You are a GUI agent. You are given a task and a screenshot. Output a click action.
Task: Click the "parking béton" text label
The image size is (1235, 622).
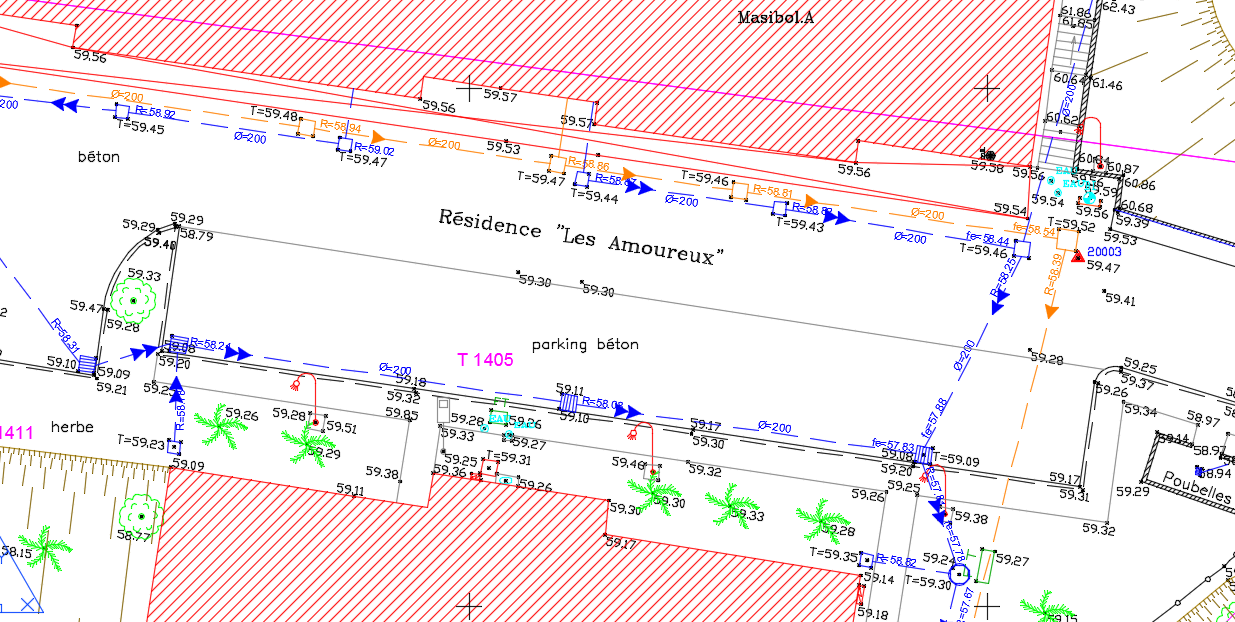(x=584, y=344)
